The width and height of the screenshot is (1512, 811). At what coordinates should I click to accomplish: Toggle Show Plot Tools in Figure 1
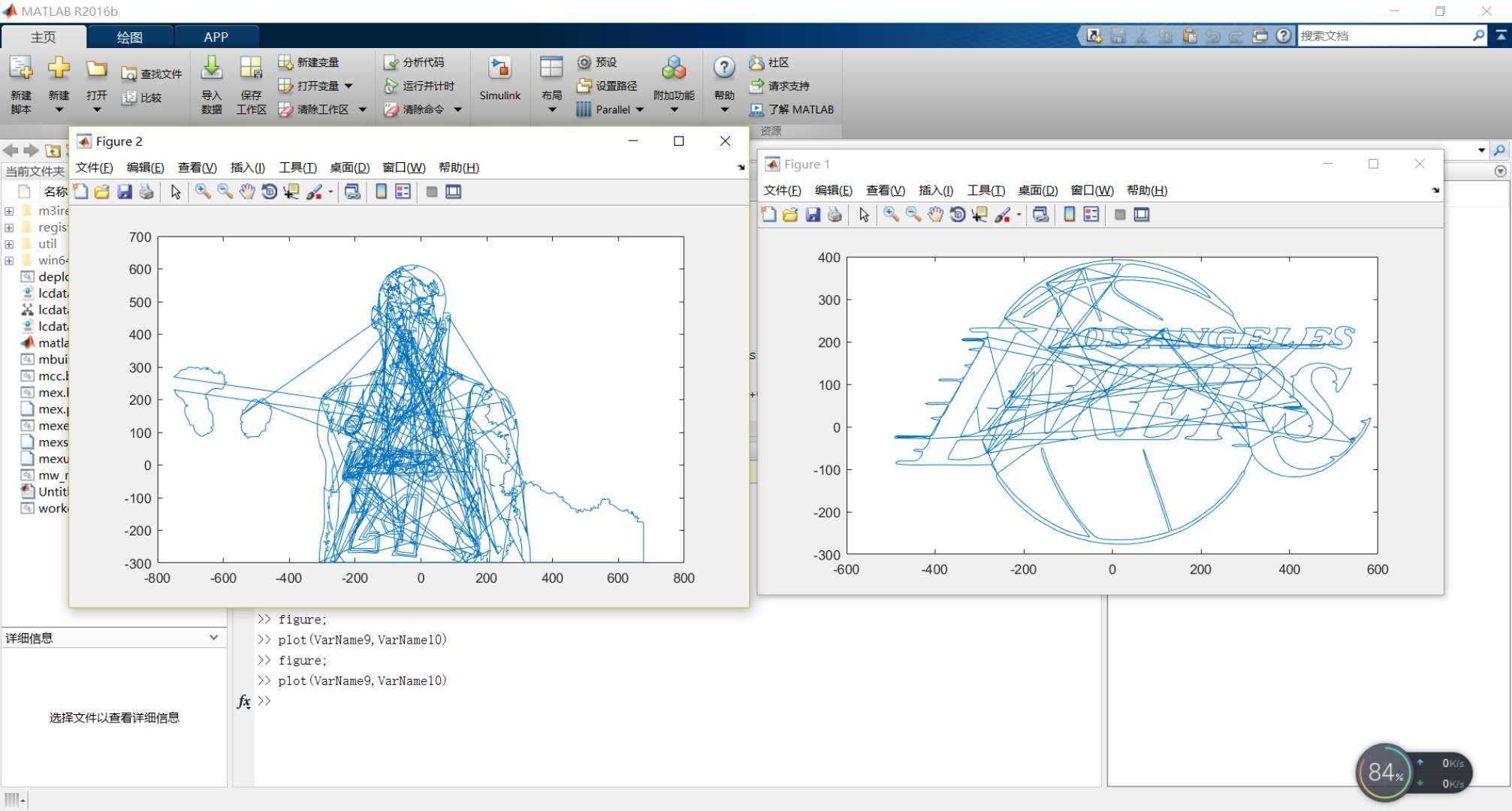click(1142, 215)
